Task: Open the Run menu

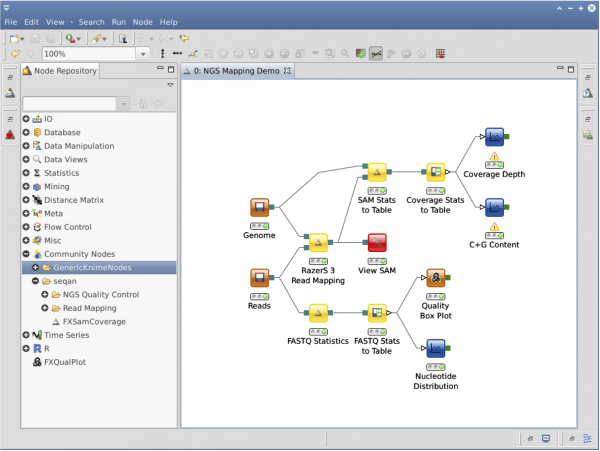Action: coord(119,22)
